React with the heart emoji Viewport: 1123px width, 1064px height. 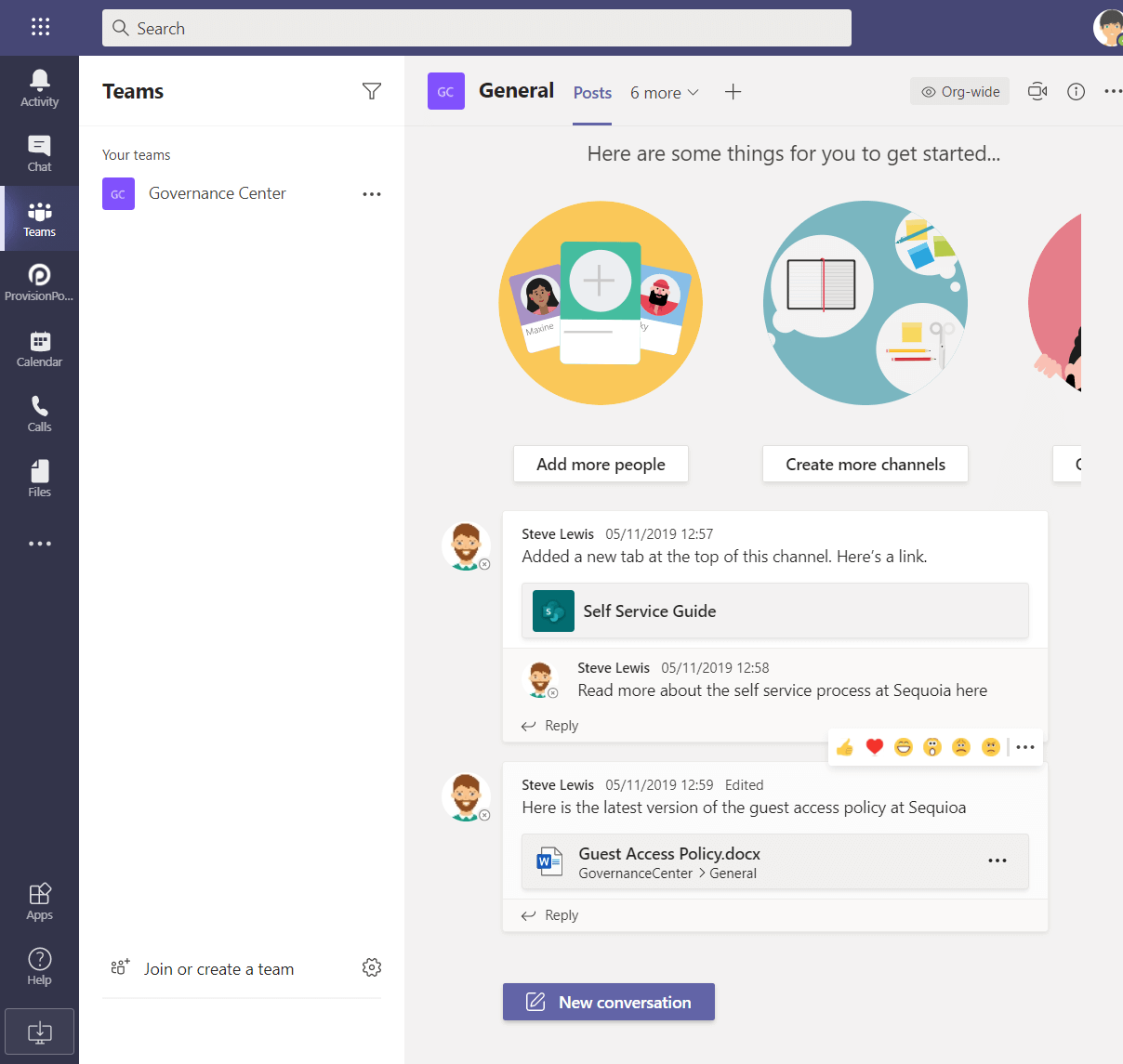tap(874, 747)
